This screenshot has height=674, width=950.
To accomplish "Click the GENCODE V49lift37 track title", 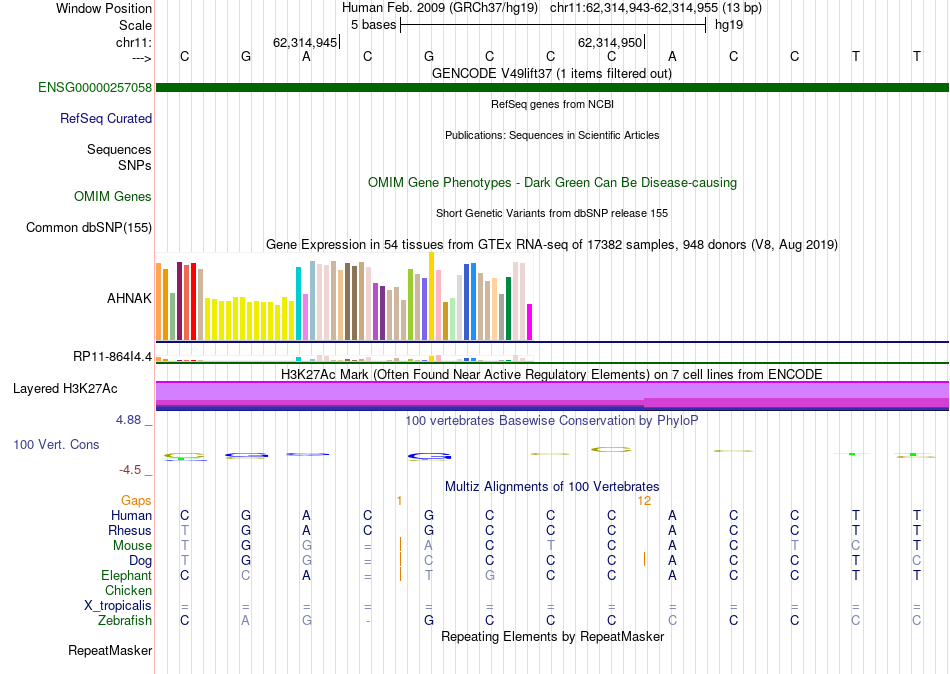I will click(551, 73).
